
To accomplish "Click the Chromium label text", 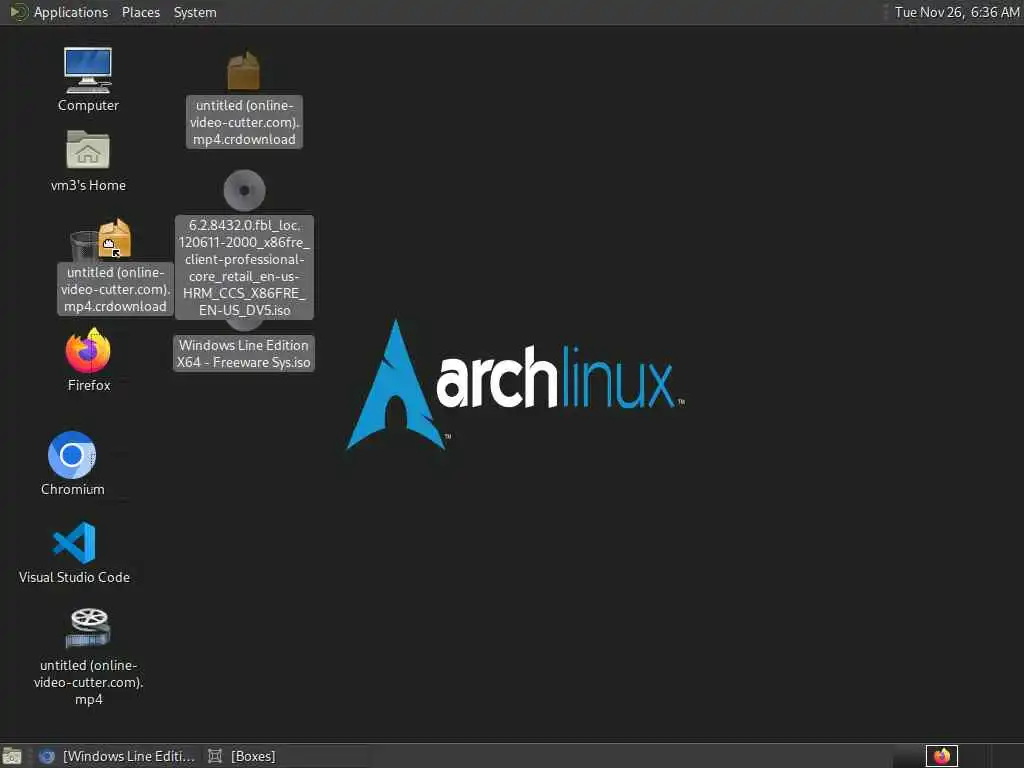I will click(72, 489).
